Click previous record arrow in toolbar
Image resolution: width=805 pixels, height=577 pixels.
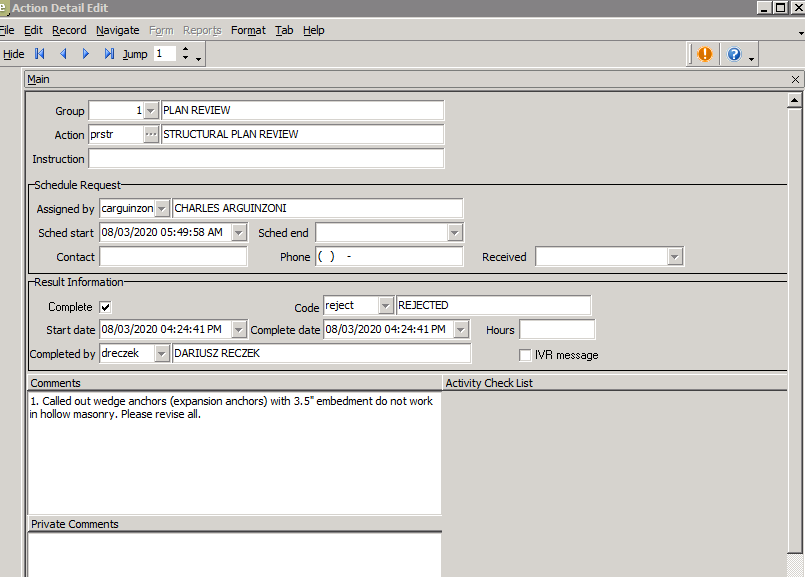63,54
